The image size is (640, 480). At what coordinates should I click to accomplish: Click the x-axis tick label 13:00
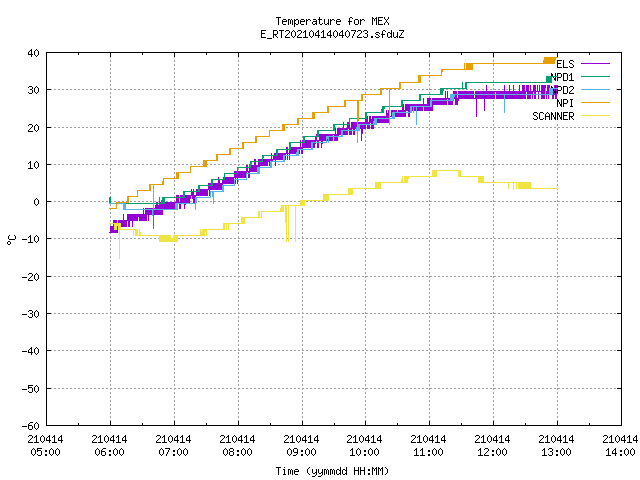point(556,452)
